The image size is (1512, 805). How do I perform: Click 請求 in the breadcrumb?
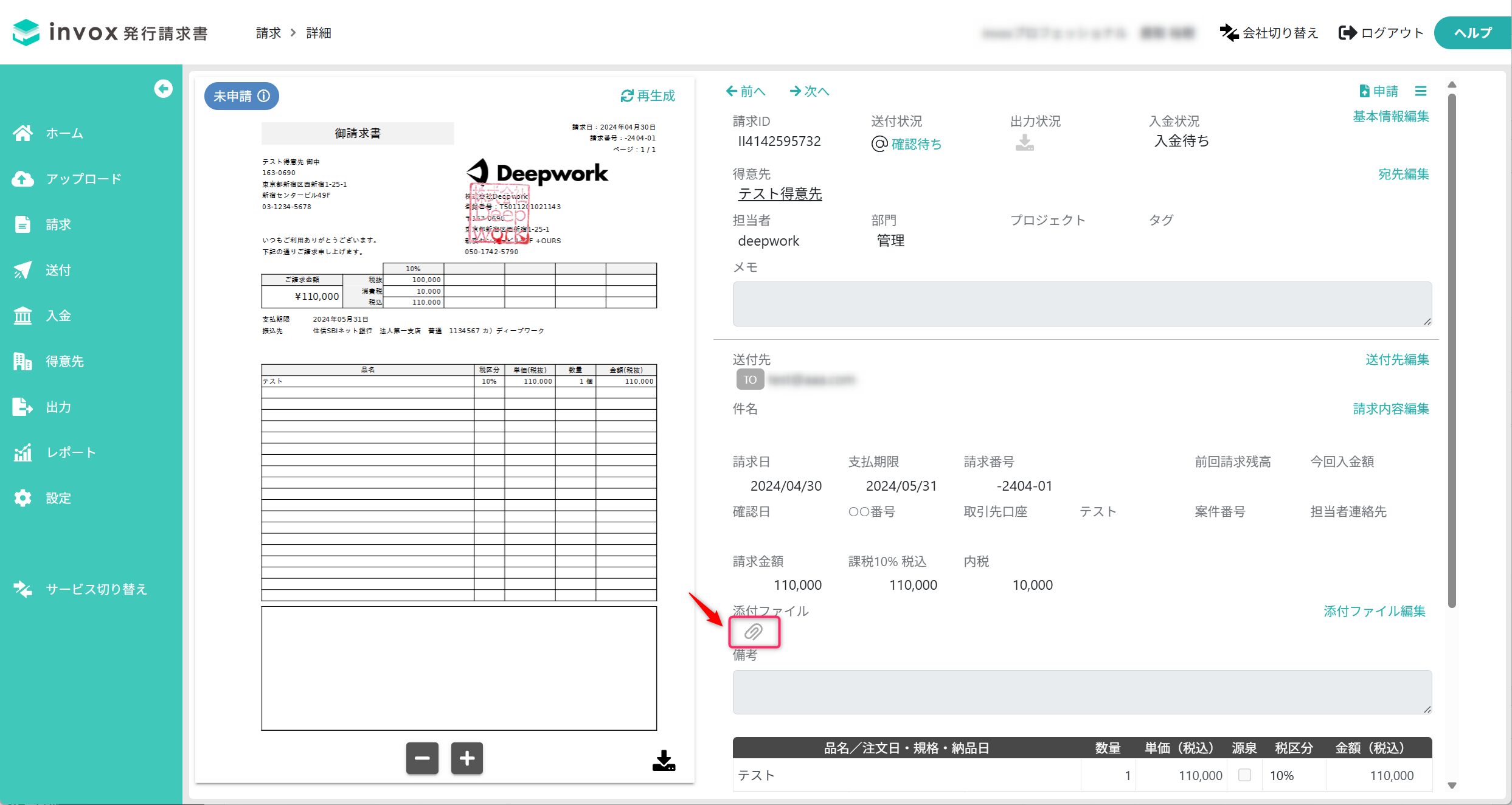point(268,33)
